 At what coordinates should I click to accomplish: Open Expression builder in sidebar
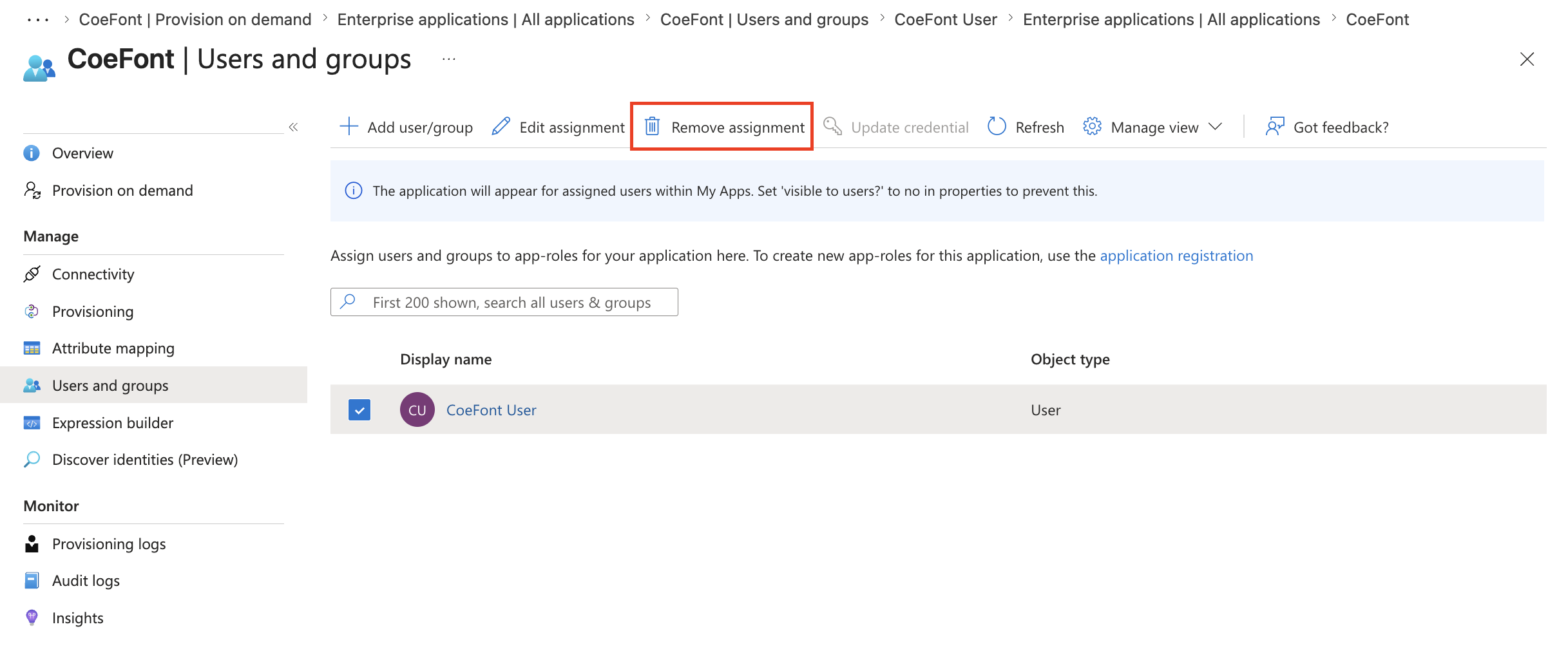point(113,423)
